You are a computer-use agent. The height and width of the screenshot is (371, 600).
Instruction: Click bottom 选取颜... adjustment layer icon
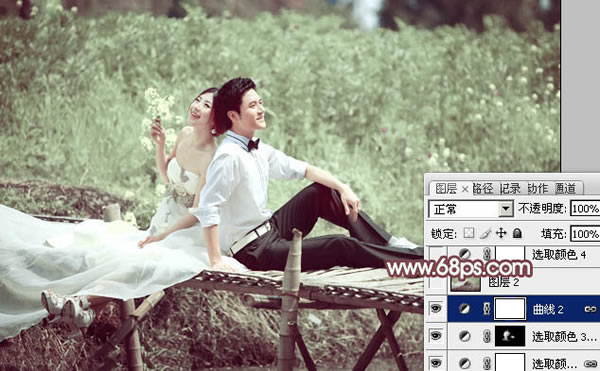pyautogui.click(x=465, y=363)
